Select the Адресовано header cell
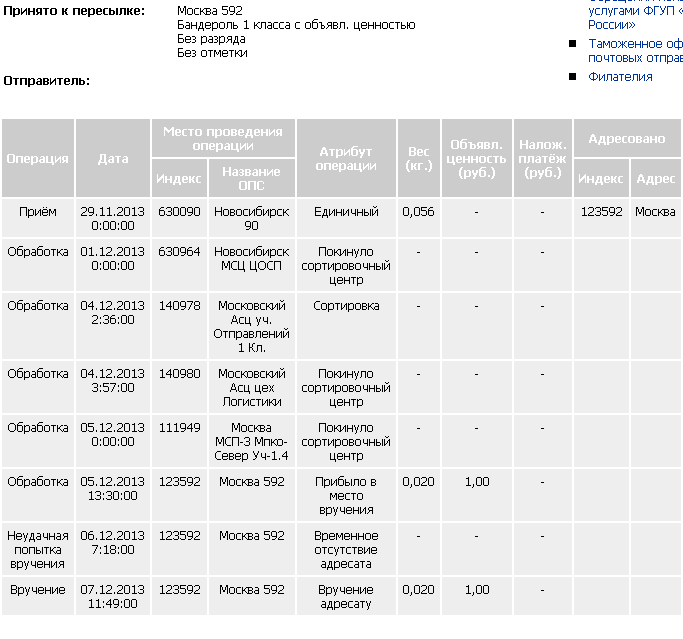Image resolution: width=683 pixels, height=639 pixels. click(627, 139)
